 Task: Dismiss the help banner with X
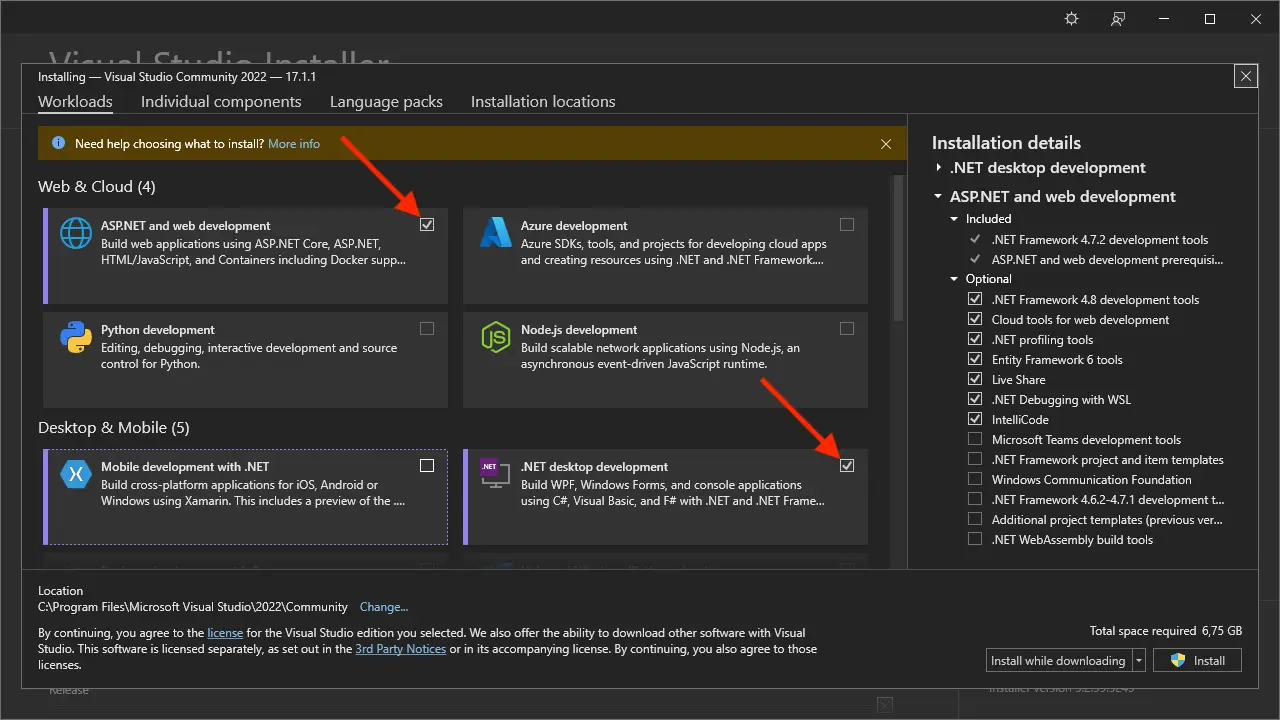point(886,144)
